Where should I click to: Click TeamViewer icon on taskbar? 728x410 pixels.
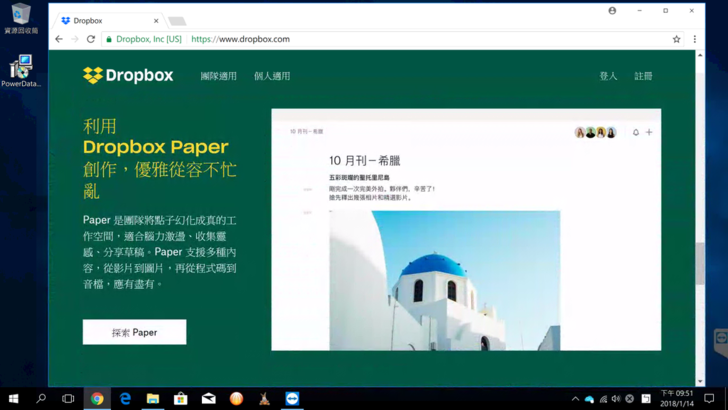pyautogui.click(x=292, y=398)
